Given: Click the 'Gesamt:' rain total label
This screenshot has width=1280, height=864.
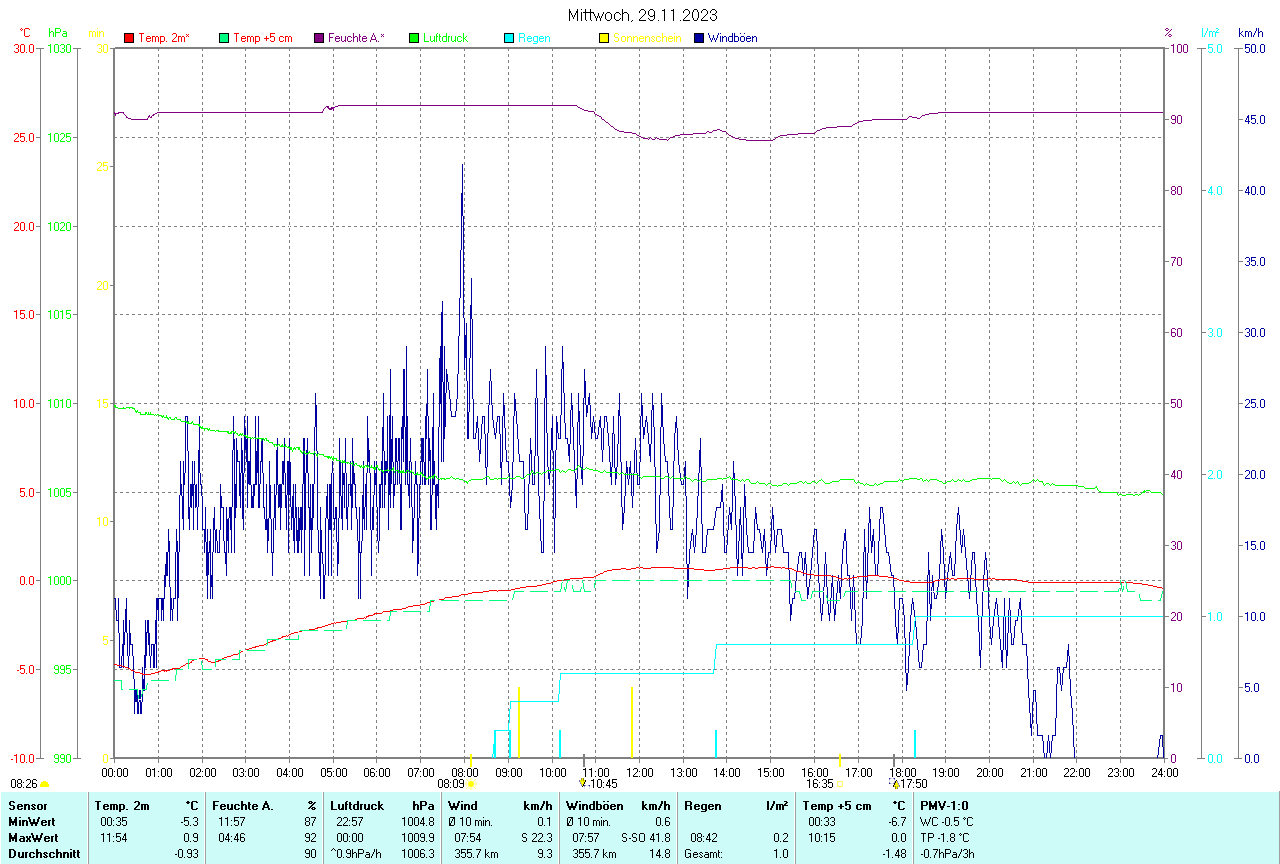Looking at the screenshot, I should [x=703, y=854].
